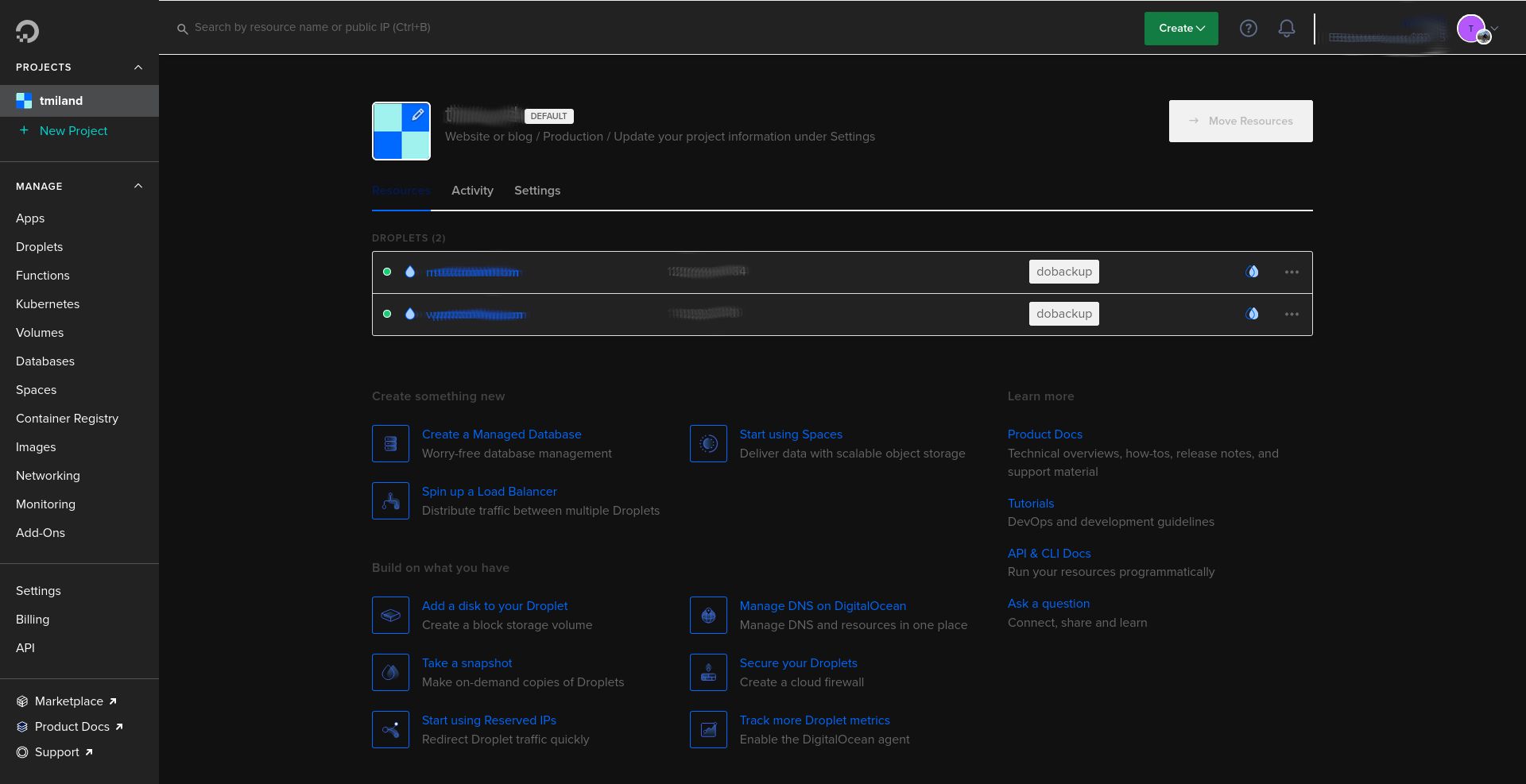Open API in the sidebar

coord(25,648)
